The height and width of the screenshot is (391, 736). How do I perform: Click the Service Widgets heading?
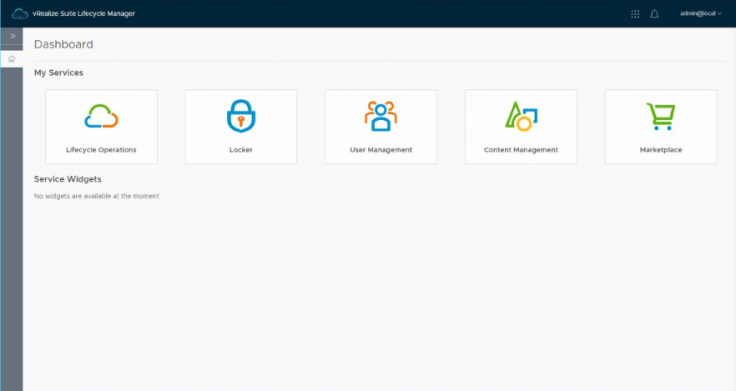point(68,179)
